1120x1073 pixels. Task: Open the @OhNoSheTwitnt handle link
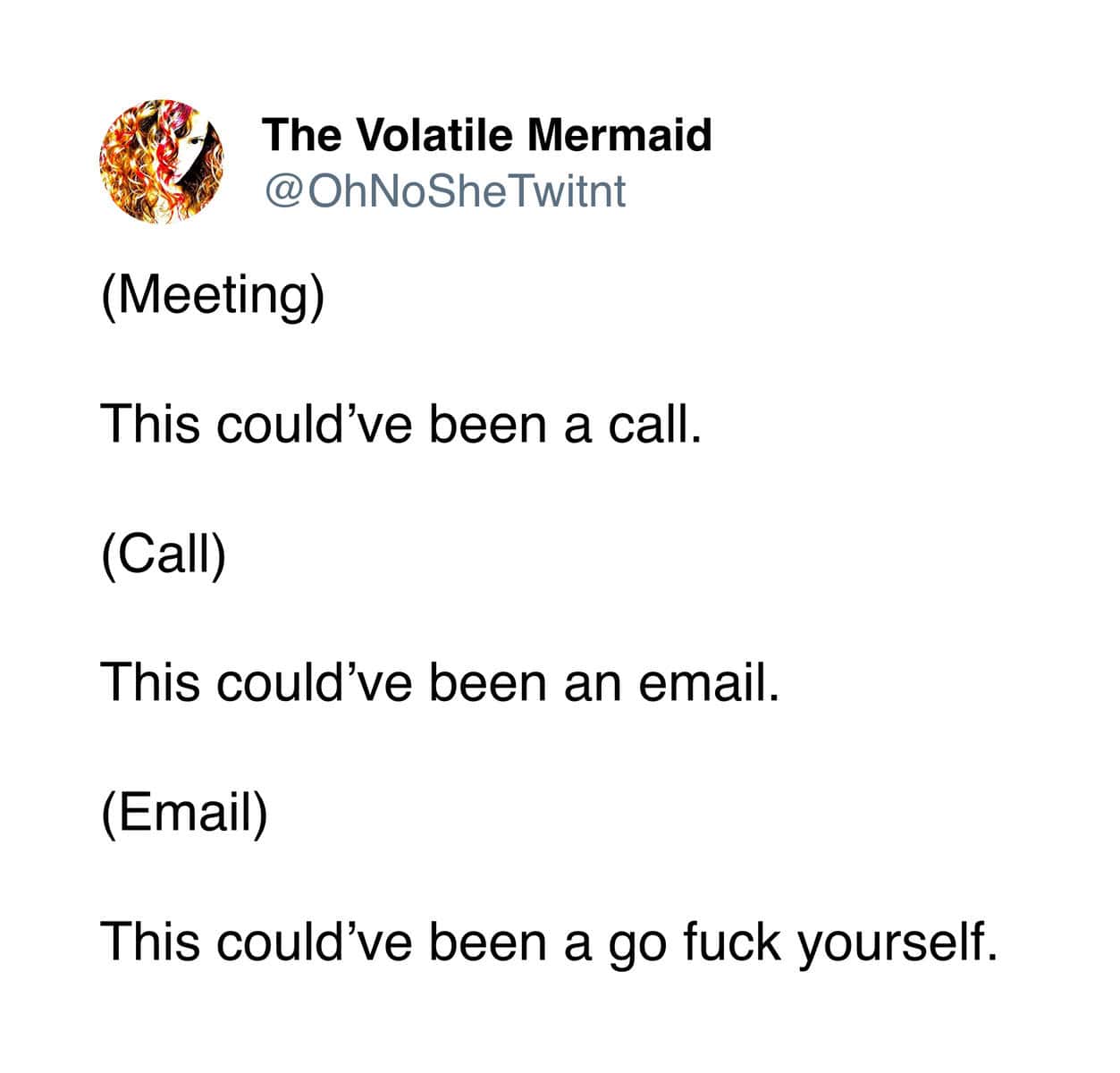coord(444,190)
